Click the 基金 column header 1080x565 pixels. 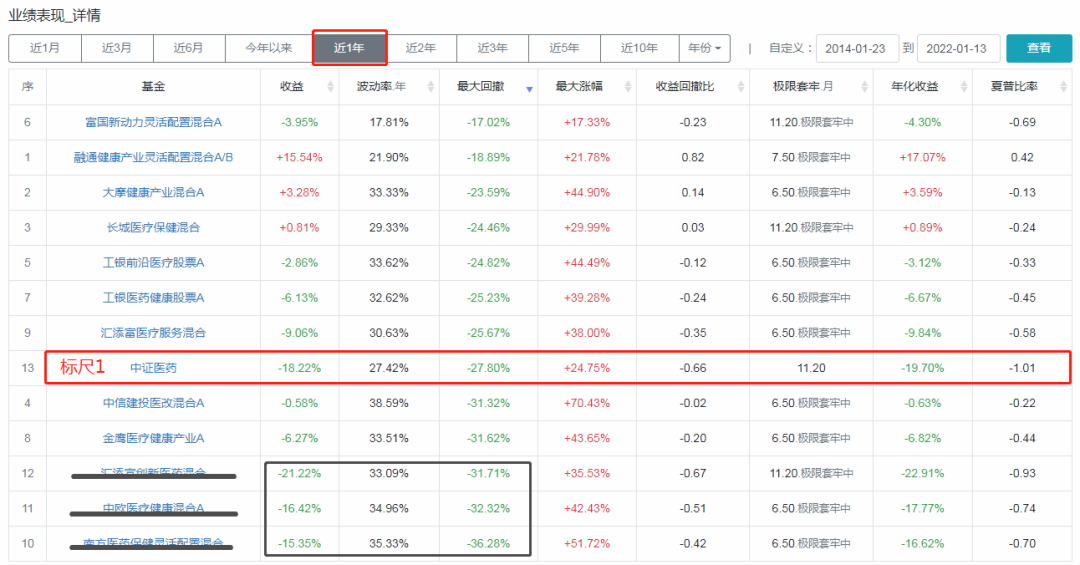pyautogui.click(x=154, y=87)
